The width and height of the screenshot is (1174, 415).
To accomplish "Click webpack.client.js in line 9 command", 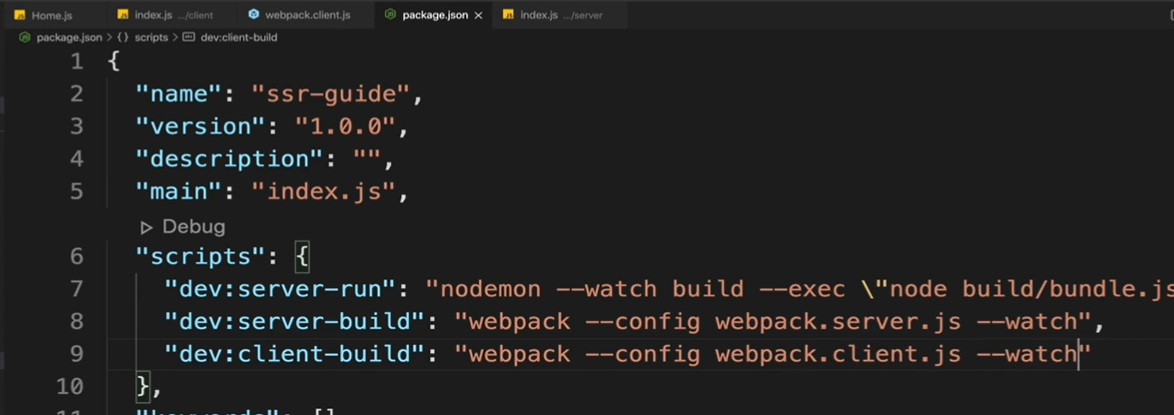I will coord(838,354).
